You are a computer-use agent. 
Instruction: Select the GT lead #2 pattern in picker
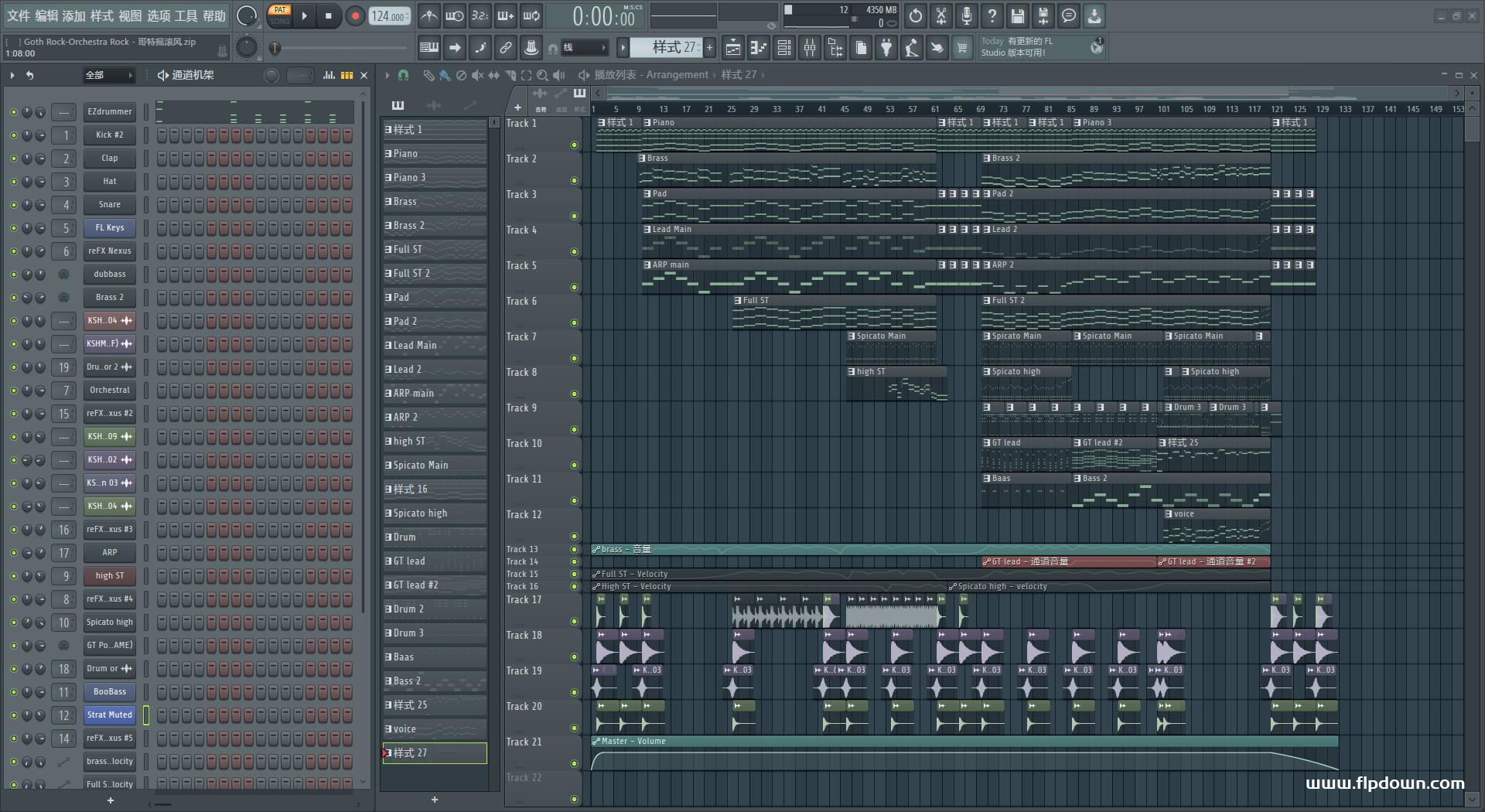tap(435, 585)
